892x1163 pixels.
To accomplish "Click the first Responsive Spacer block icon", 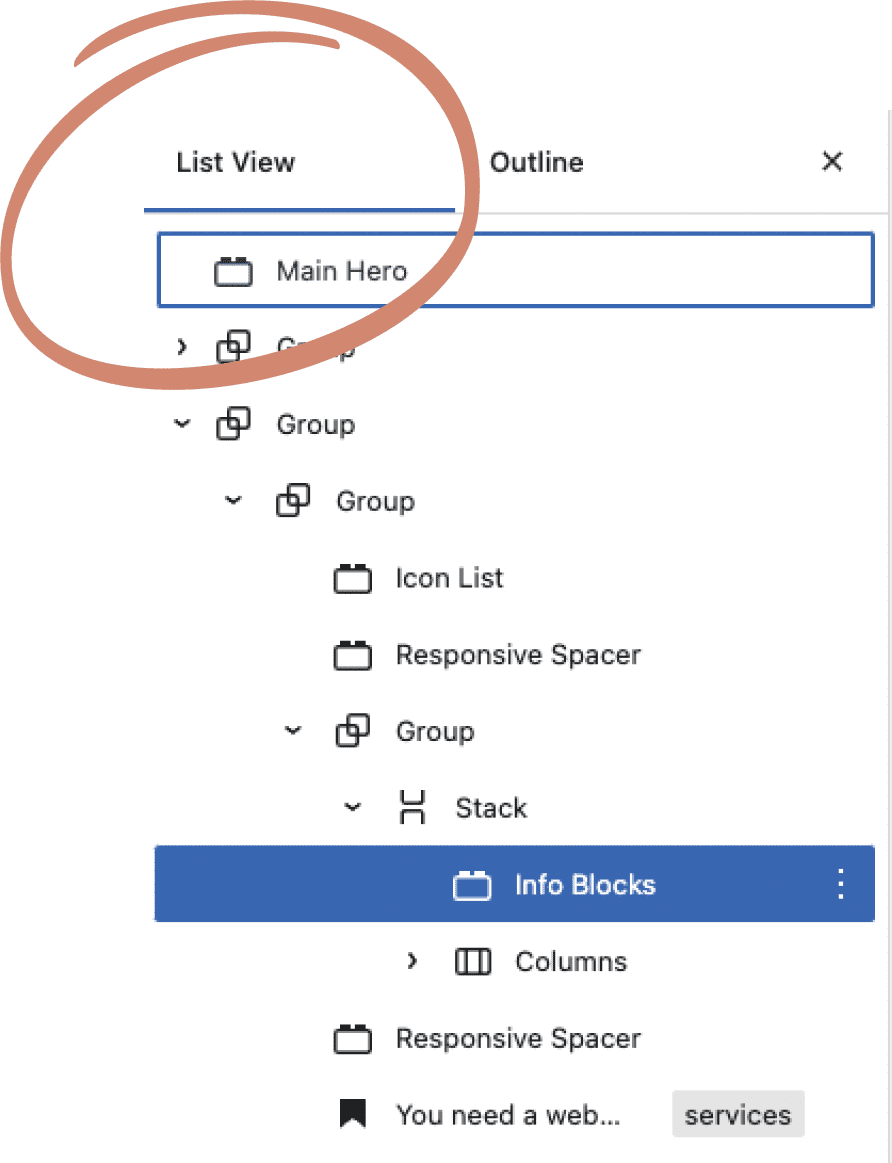I will click(352, 655).
